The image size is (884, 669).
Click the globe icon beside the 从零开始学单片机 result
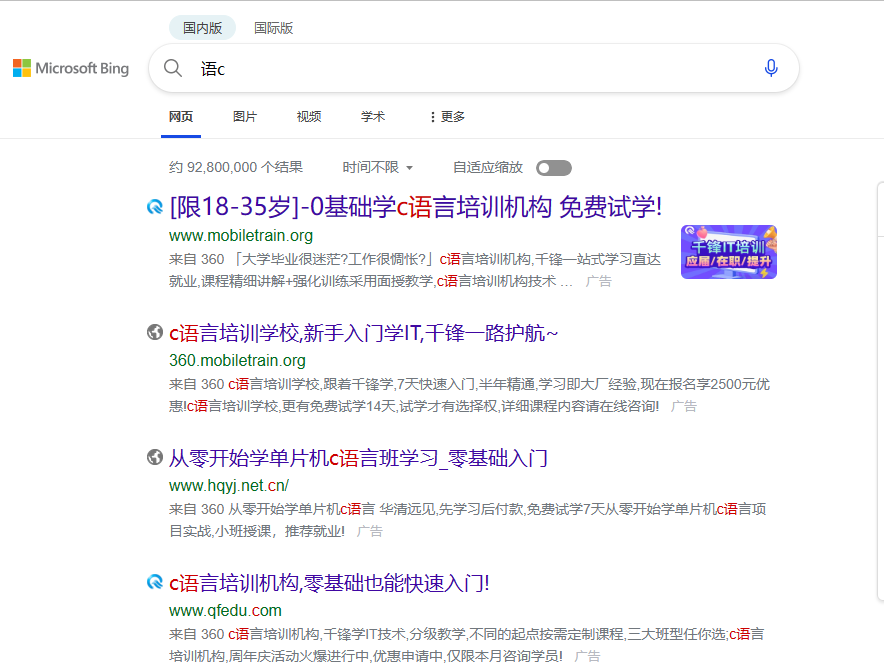[x=154, y=457]
